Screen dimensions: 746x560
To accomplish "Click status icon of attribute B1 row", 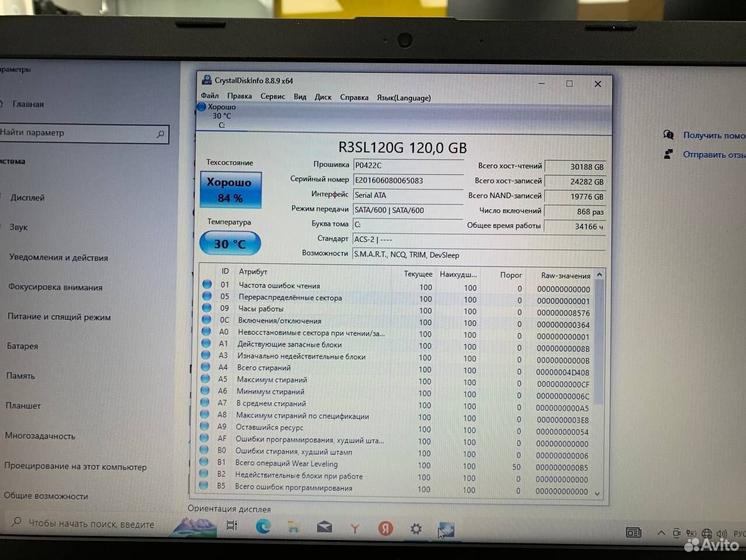I will pos(204,462).
